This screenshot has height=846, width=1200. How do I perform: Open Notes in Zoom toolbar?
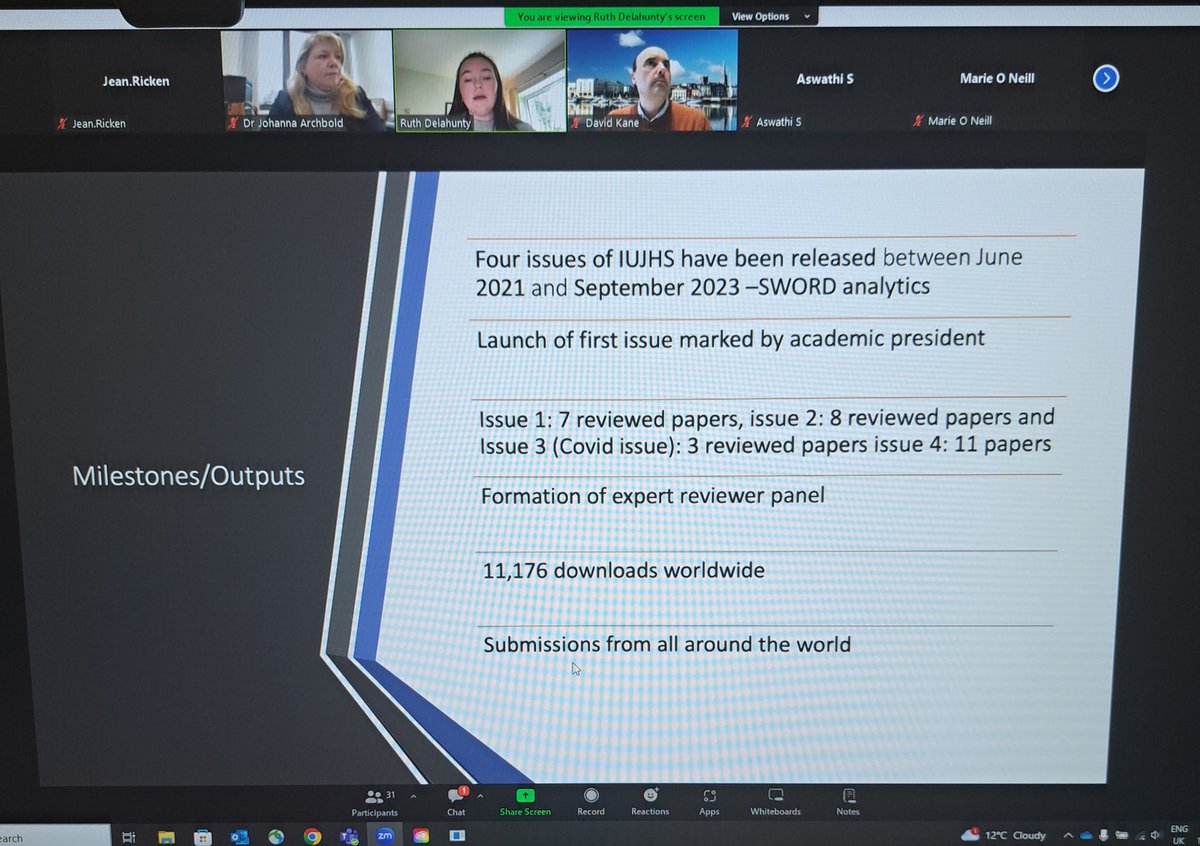(x=848, y=801)
